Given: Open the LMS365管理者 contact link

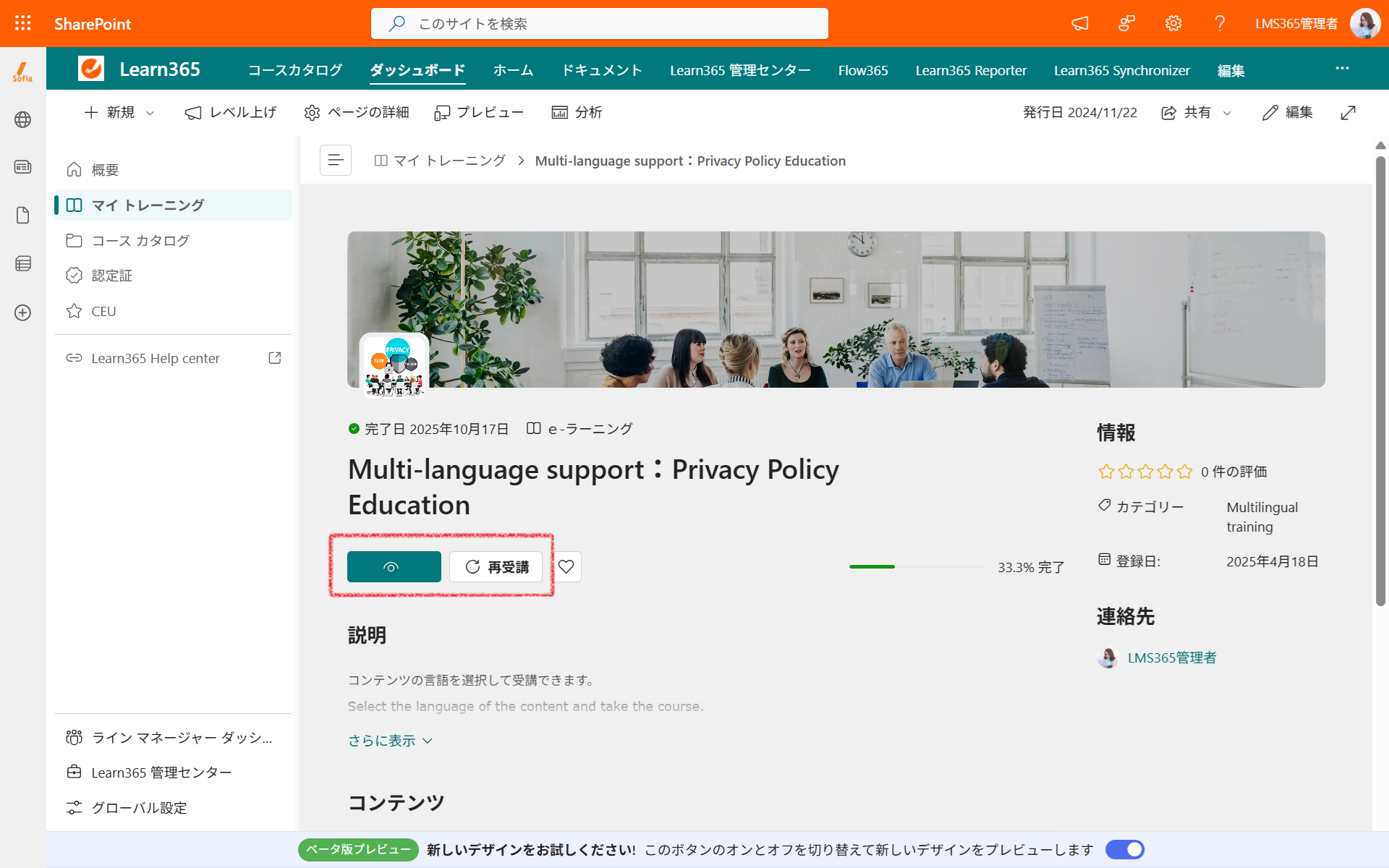Looking at the screenshot, I should click(1172, 658).
